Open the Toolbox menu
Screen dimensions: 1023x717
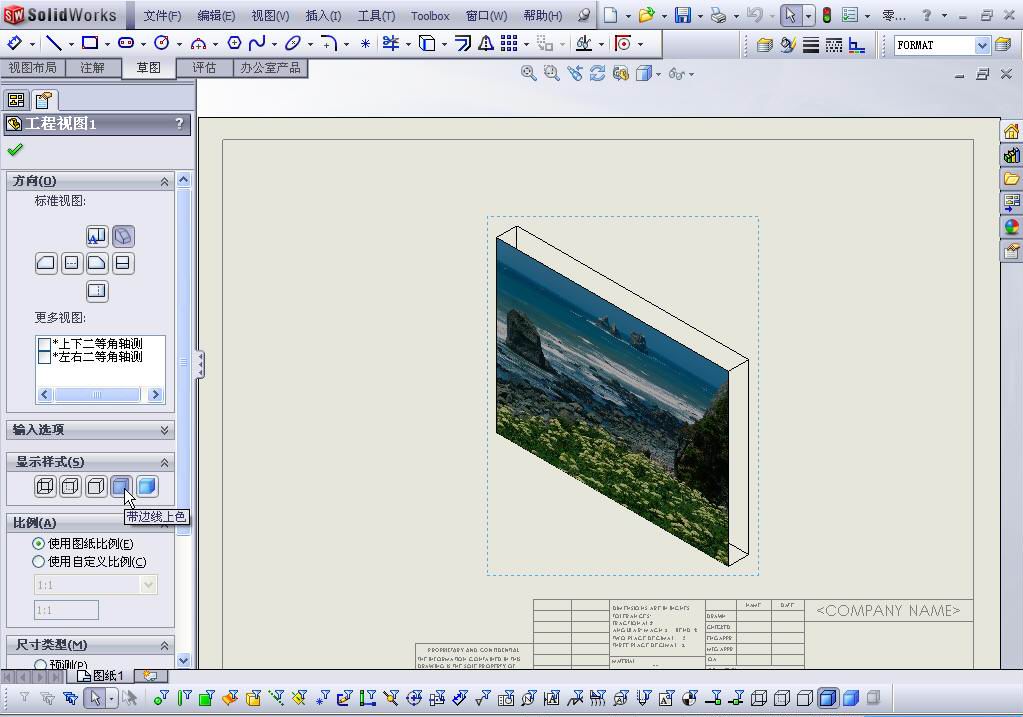(x=430, y=16)
